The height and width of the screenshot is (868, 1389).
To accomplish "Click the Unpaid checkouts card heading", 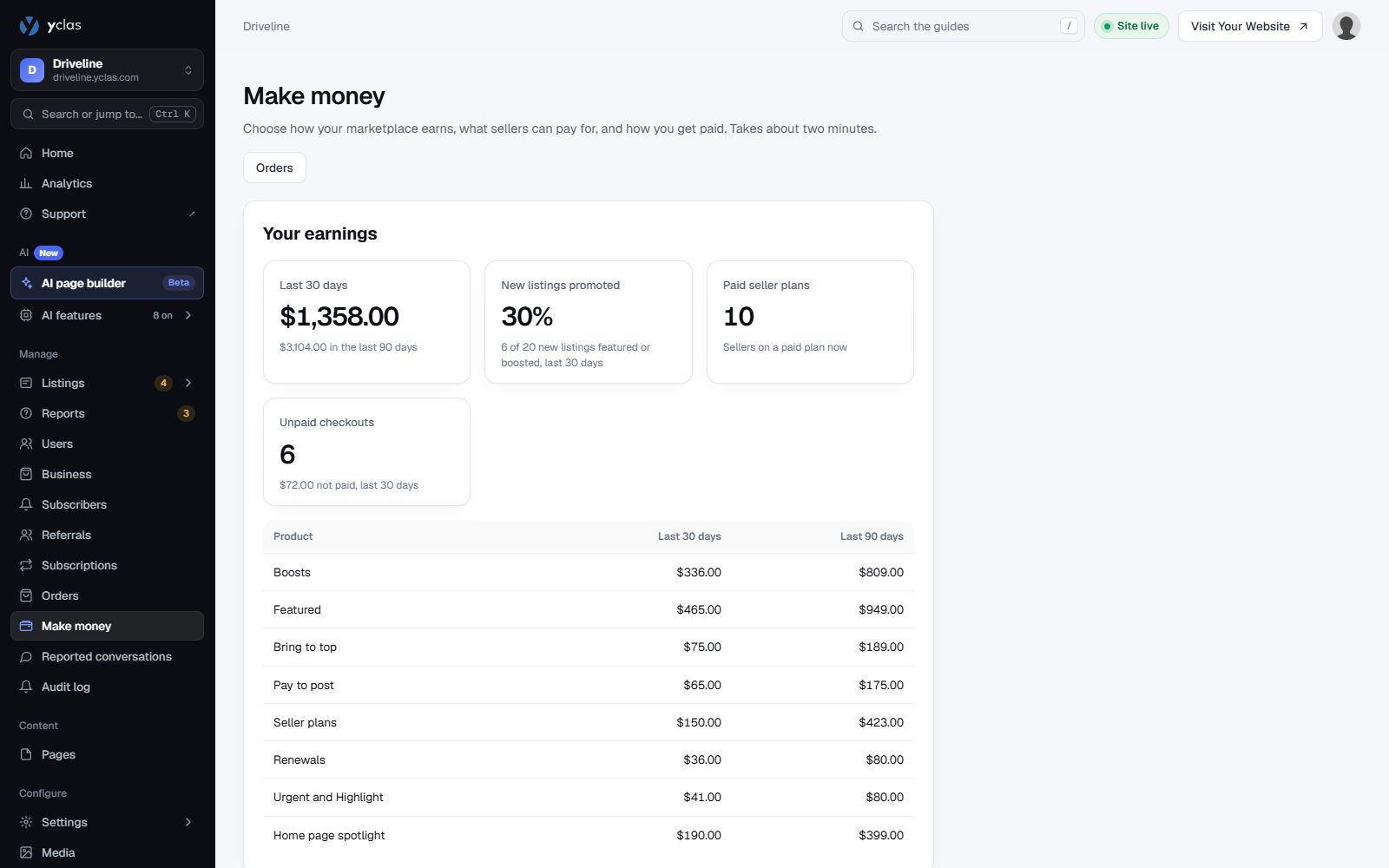I will (326, 423).
